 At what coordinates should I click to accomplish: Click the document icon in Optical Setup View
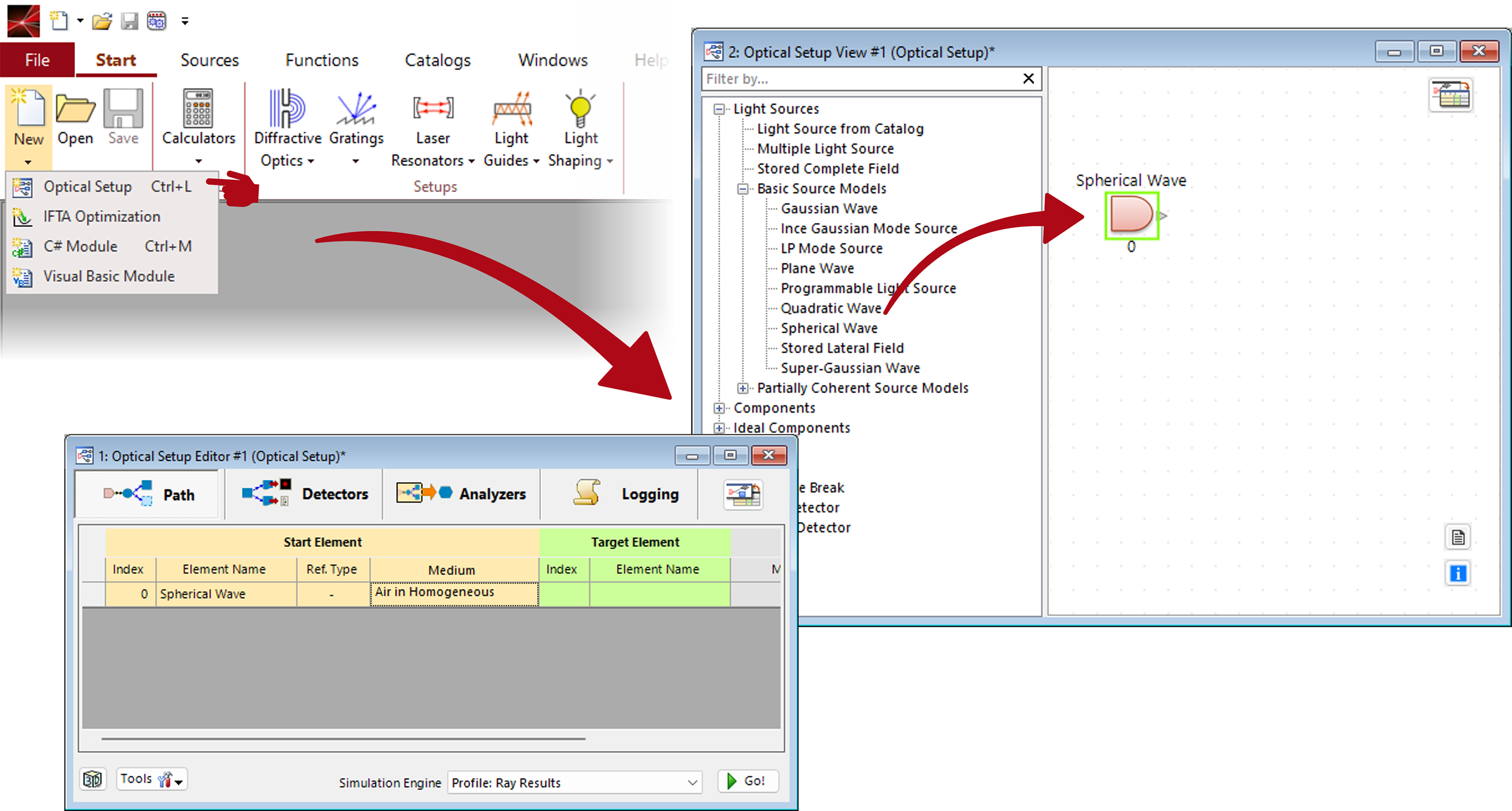point(1458,537)
